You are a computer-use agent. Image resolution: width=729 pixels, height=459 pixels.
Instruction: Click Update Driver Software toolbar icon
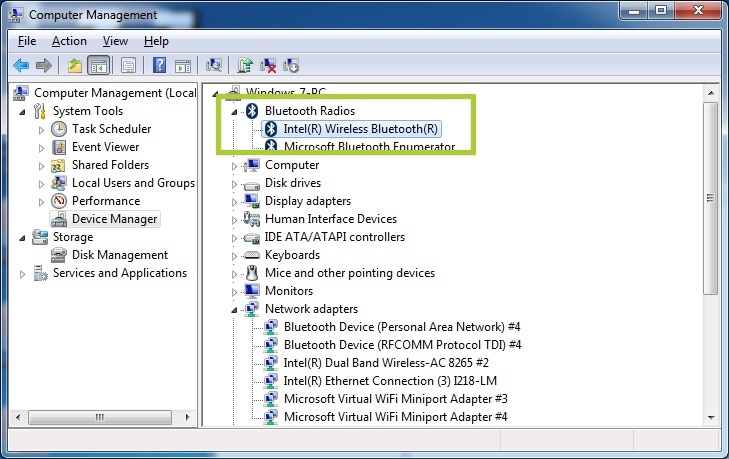pos(245,66)
